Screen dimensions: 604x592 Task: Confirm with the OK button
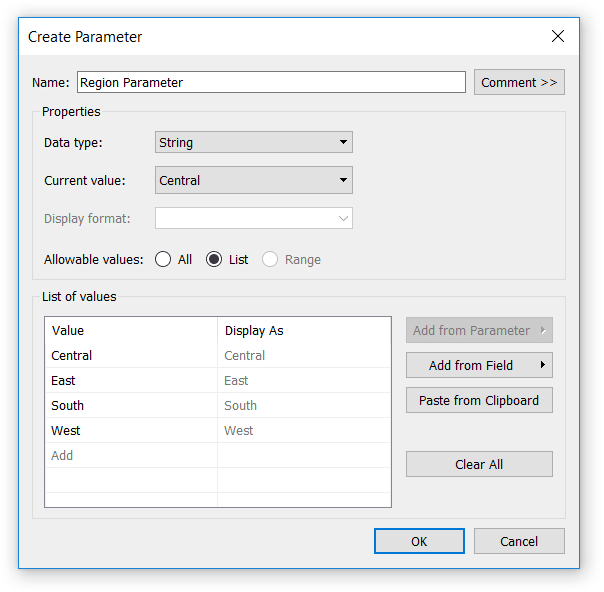419,542
